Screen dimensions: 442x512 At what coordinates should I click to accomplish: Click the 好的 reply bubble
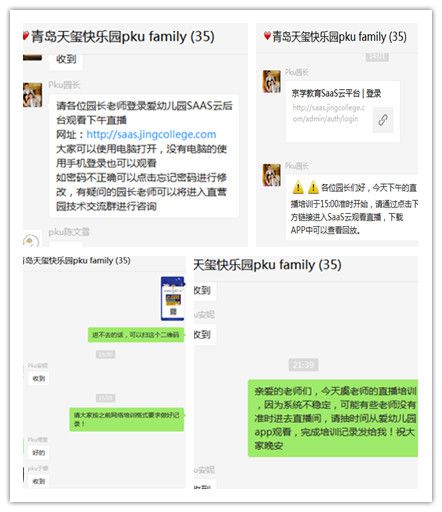(x=39, y=452)
